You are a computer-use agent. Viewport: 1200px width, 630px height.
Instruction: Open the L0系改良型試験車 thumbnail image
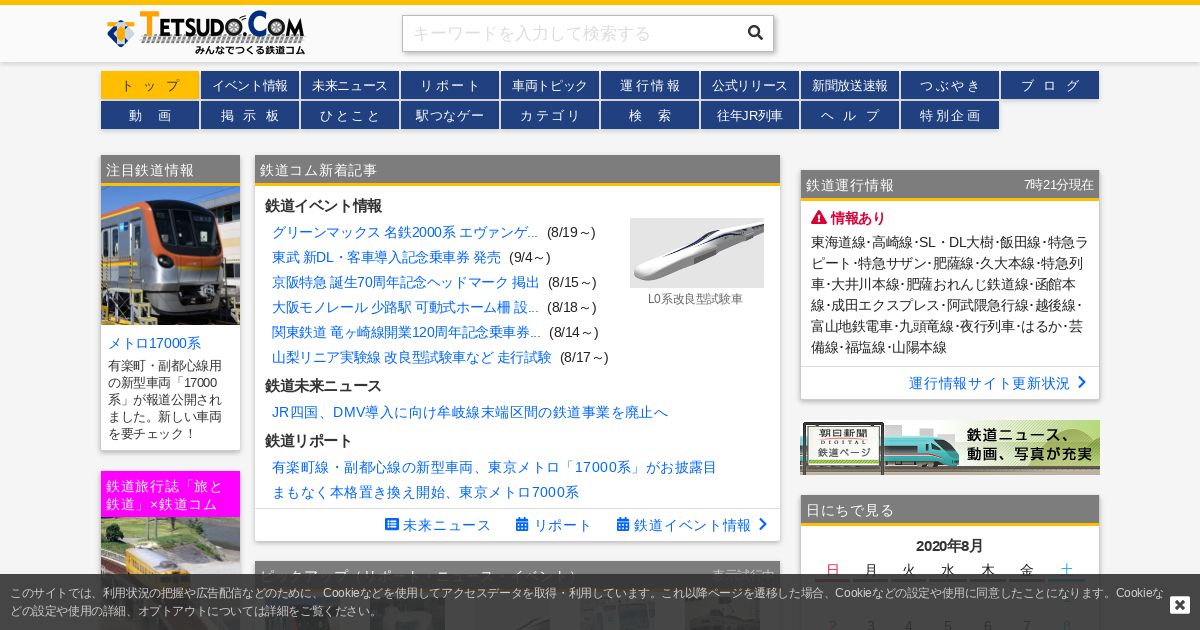[697, 253]
